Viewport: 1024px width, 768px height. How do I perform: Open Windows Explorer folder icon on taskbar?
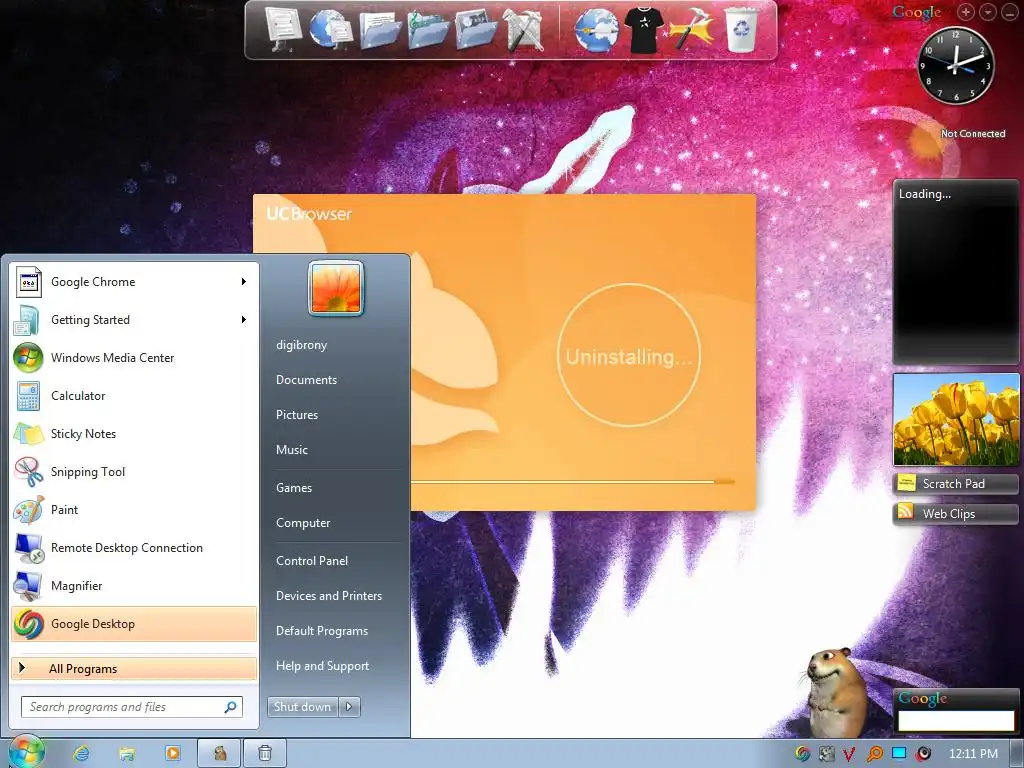[127, 754]
